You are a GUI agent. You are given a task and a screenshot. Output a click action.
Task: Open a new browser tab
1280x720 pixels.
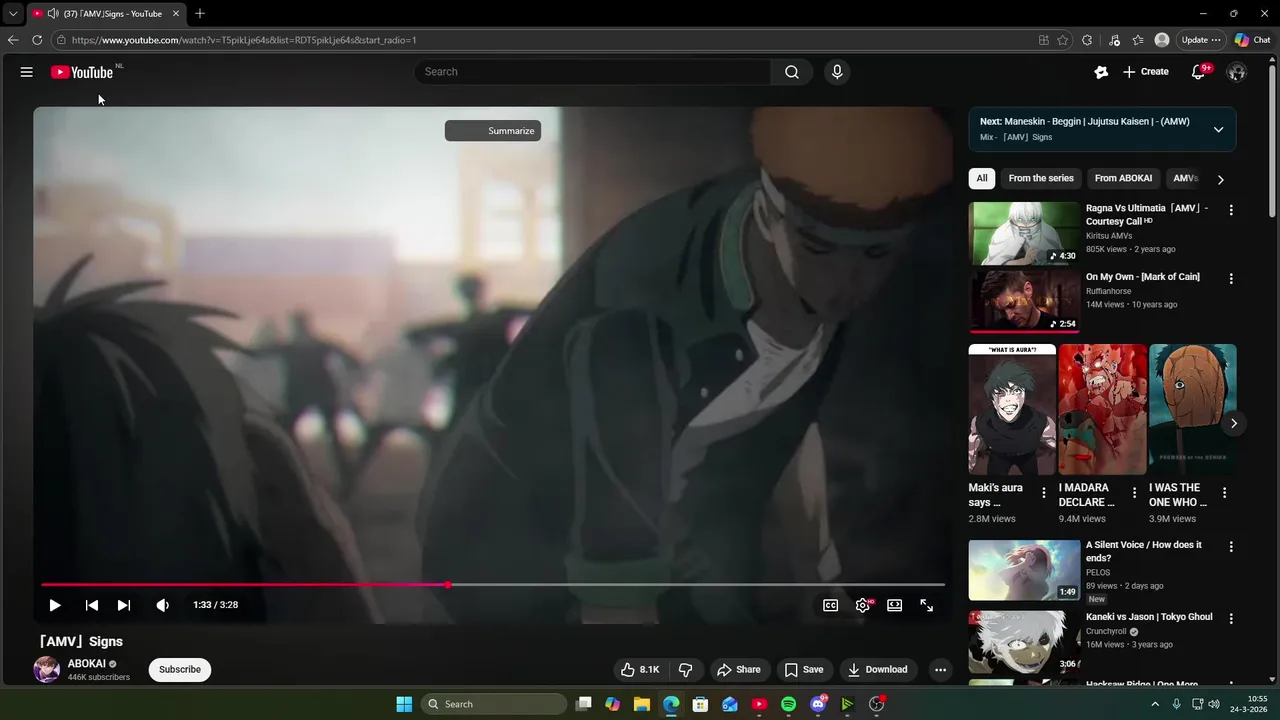200,14
